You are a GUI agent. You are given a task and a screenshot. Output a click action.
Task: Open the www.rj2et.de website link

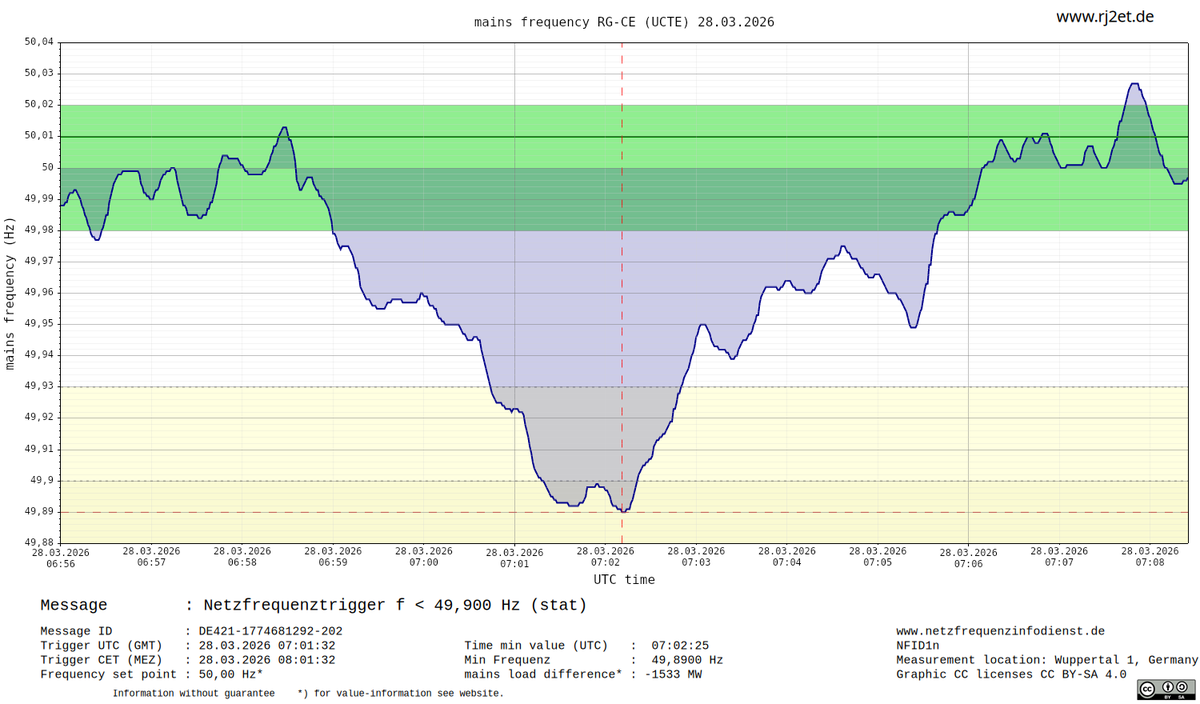point(1105,17)
